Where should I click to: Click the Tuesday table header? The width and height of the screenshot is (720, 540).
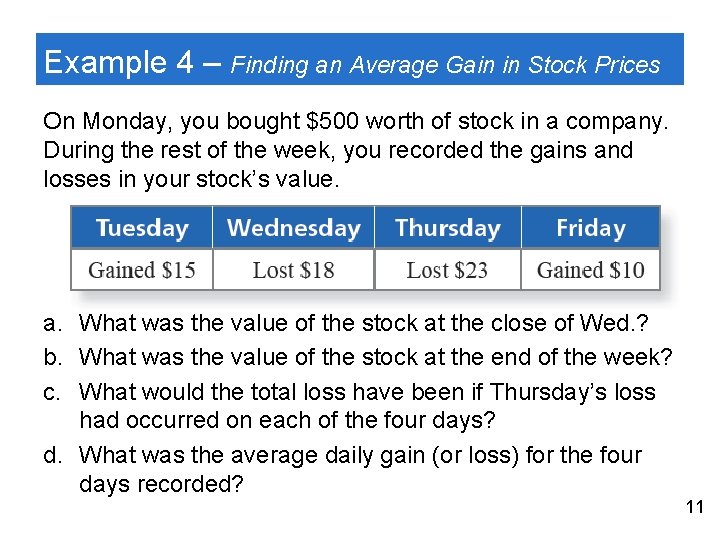142,228
